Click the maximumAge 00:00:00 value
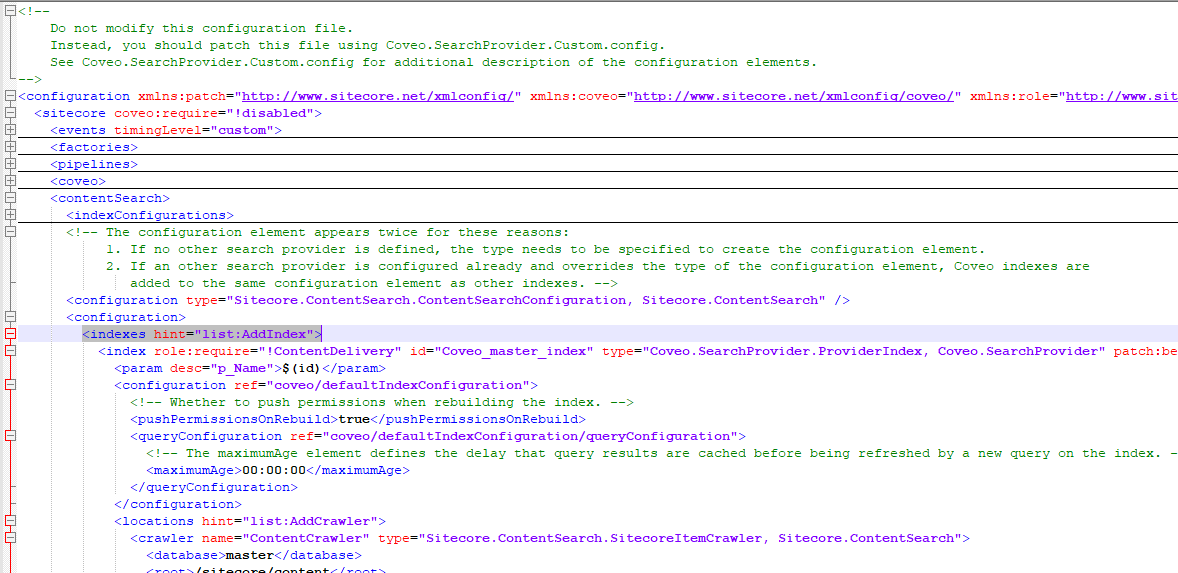The image size is (1178, 573). pos(274,470)
